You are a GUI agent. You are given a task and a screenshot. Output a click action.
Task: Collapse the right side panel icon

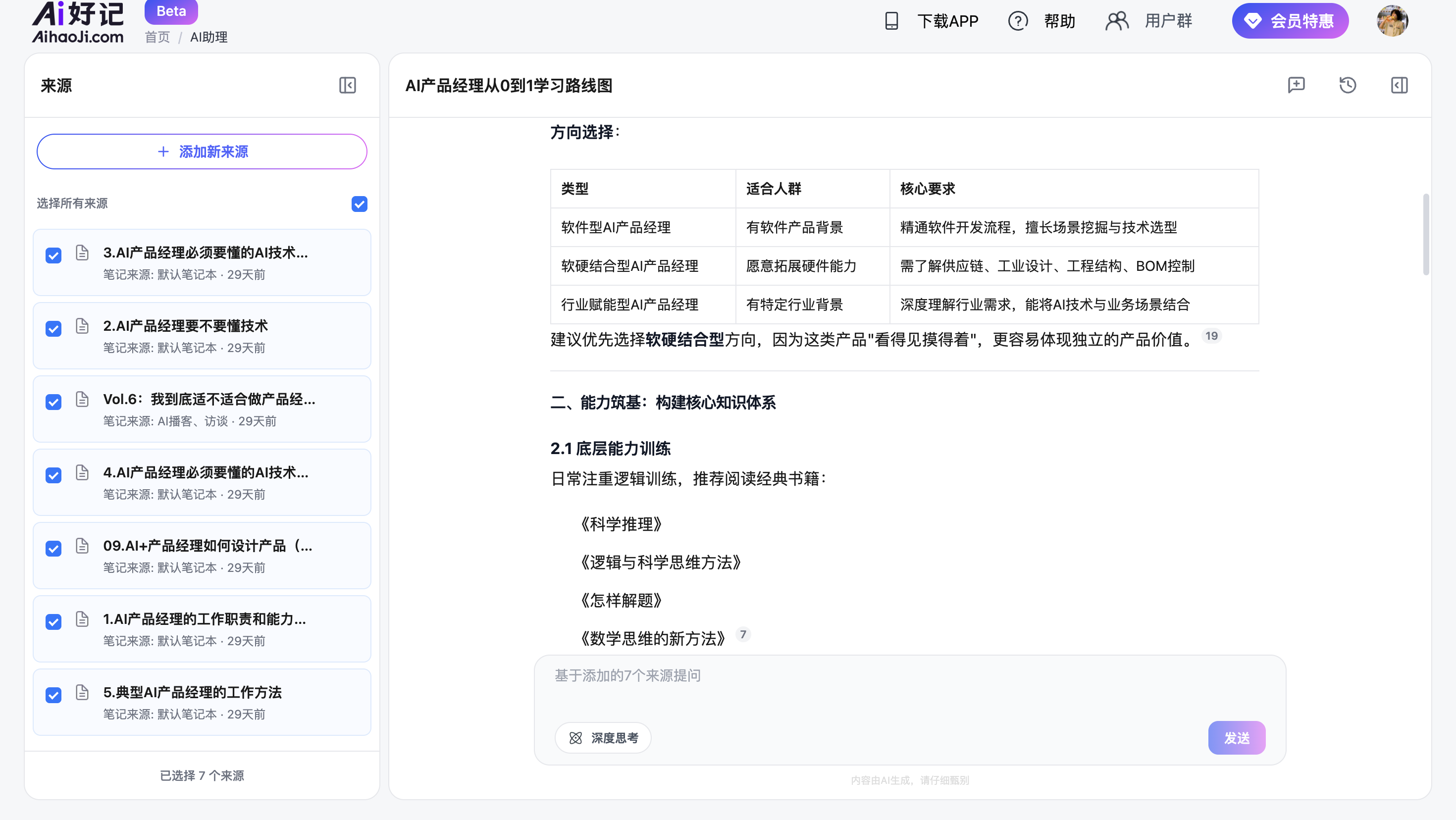point(1399,85)
